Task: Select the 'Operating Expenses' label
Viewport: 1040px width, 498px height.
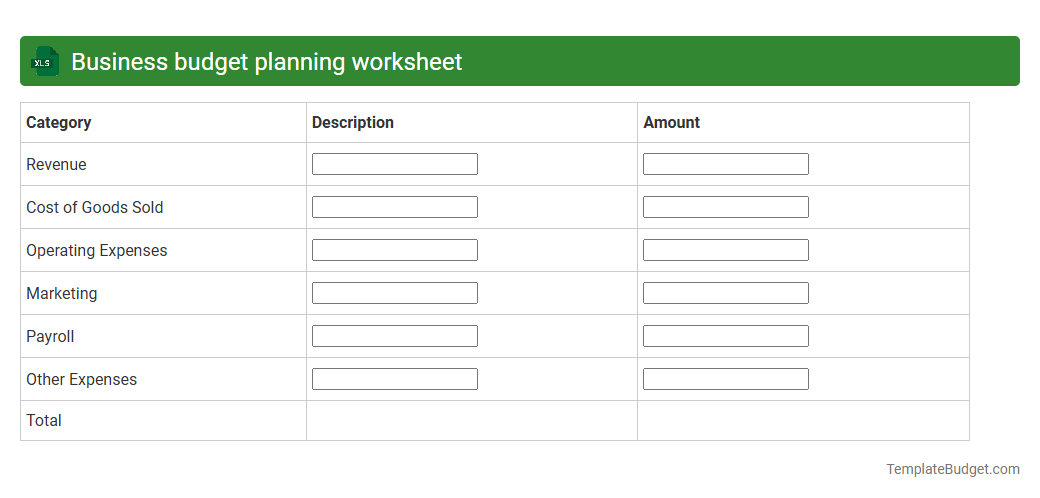Action: [97, 251]
